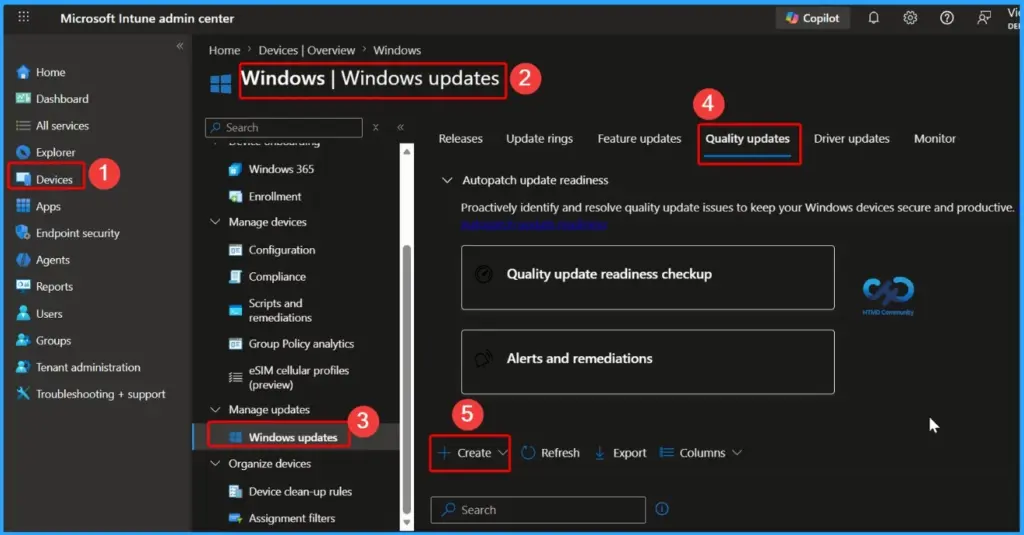The image size is (1024, 535).
Task: Open eSIM cellular profiles (preview)
Action: point(298,378)
